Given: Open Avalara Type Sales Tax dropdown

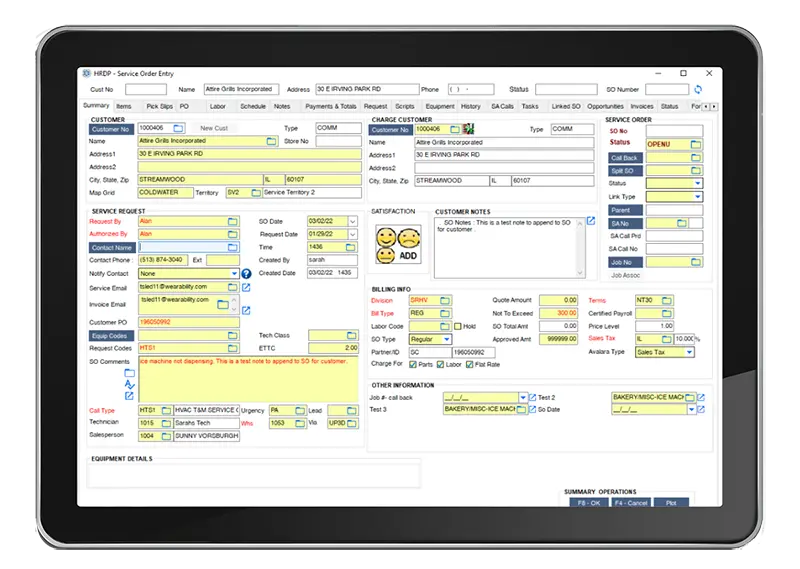Looking at the screenshot, I should 689,352.
